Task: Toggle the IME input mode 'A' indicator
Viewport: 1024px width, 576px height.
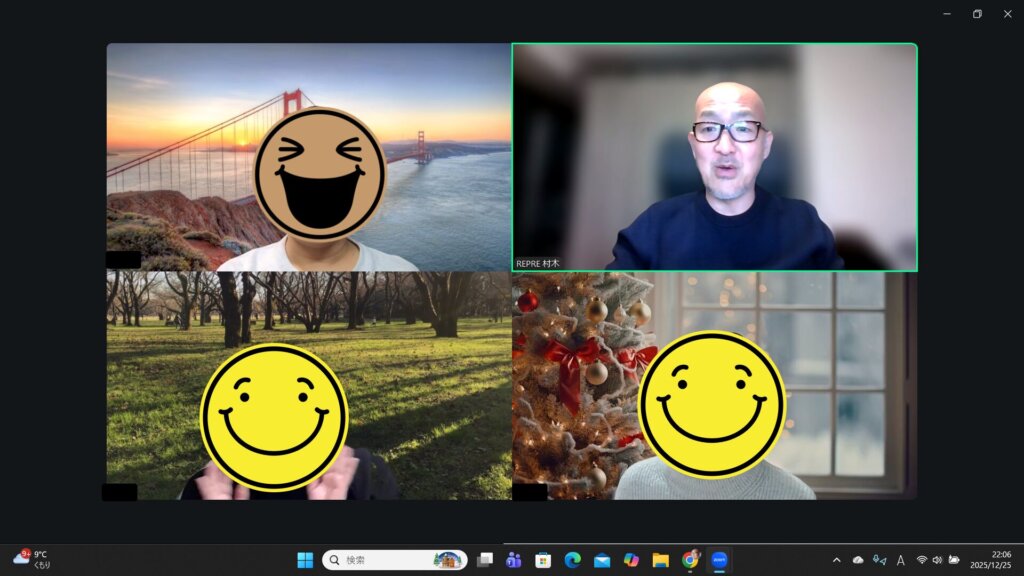Action: click(x=900, y=560)
